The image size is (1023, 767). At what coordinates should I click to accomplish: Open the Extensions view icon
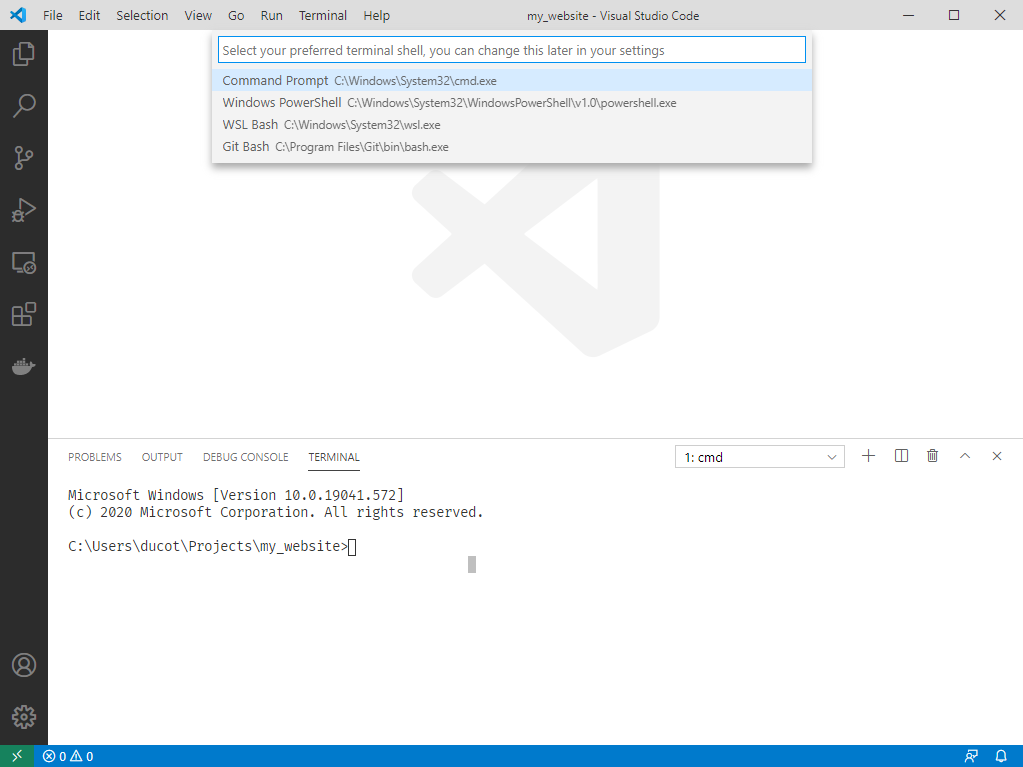point(23,314)
